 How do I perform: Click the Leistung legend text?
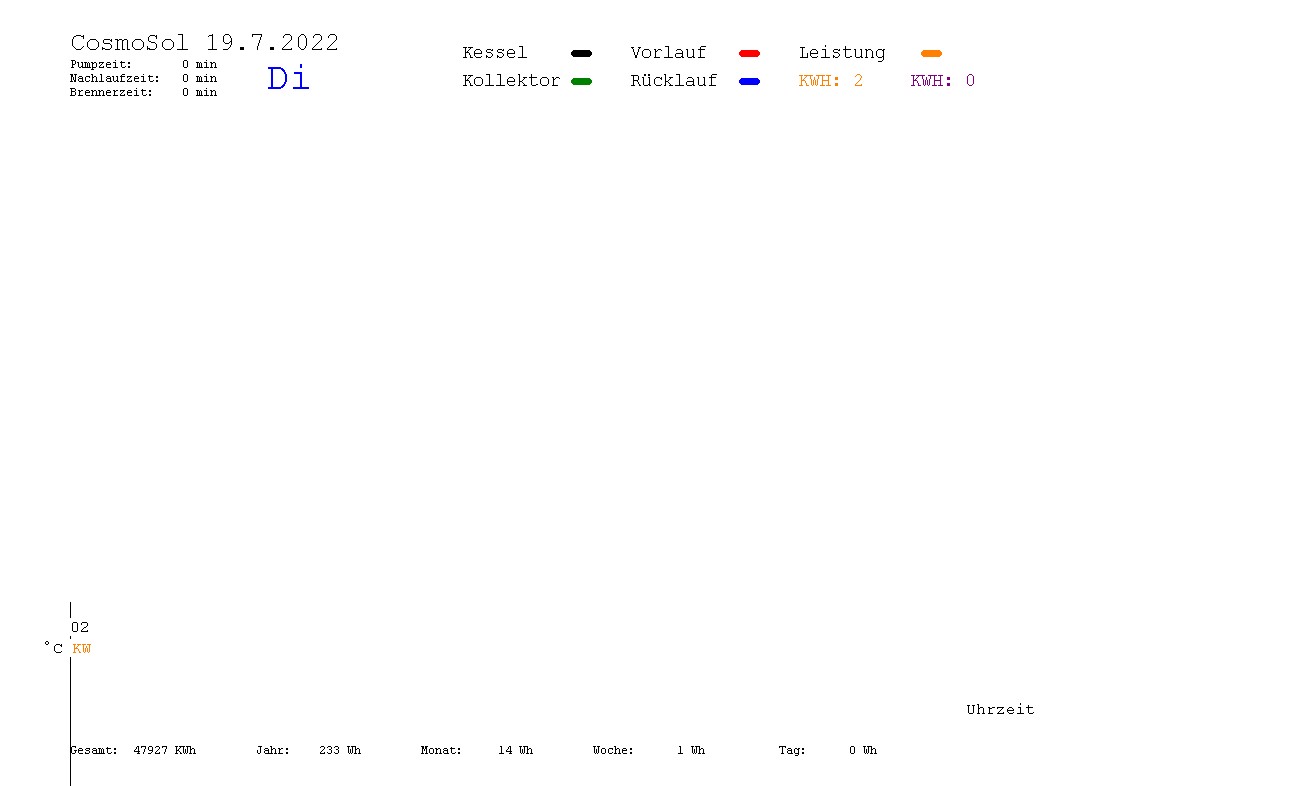(842, 53)
